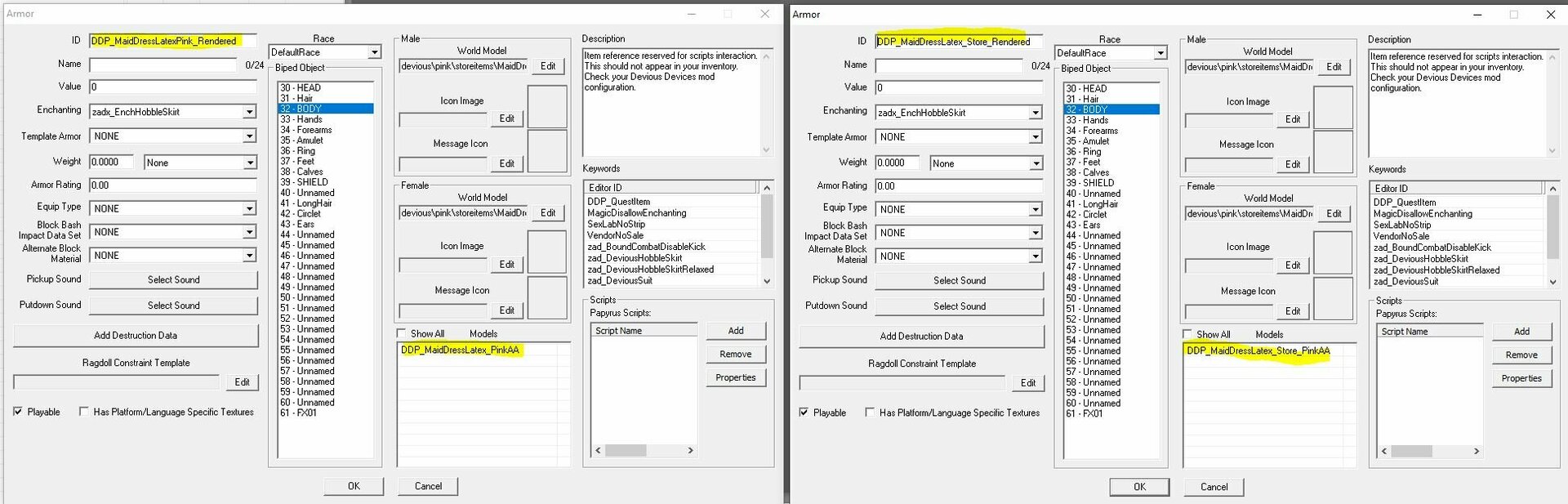Toggle Has Platform/Language Specific Textures in left window
Screen dimensions: 1568x504
coord(83,412)
